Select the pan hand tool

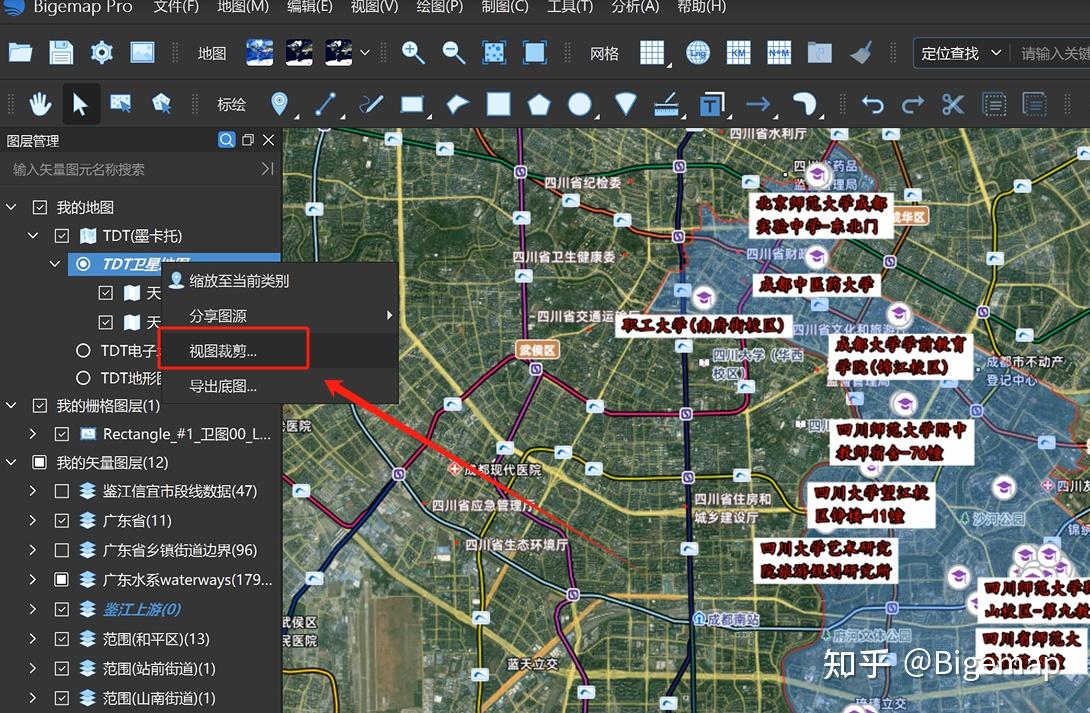(x=40, y=104)
